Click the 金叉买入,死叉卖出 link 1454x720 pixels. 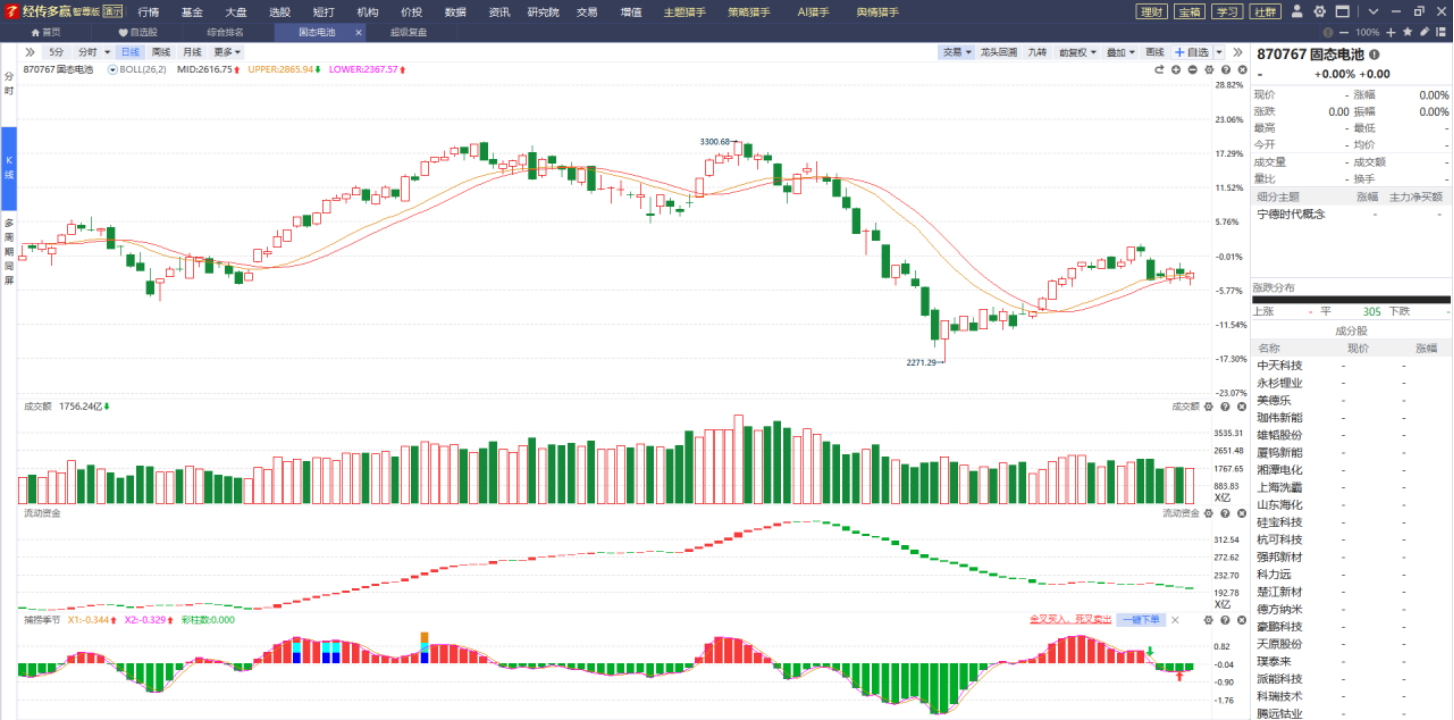pyautogui.click(x=1070, y=620)
